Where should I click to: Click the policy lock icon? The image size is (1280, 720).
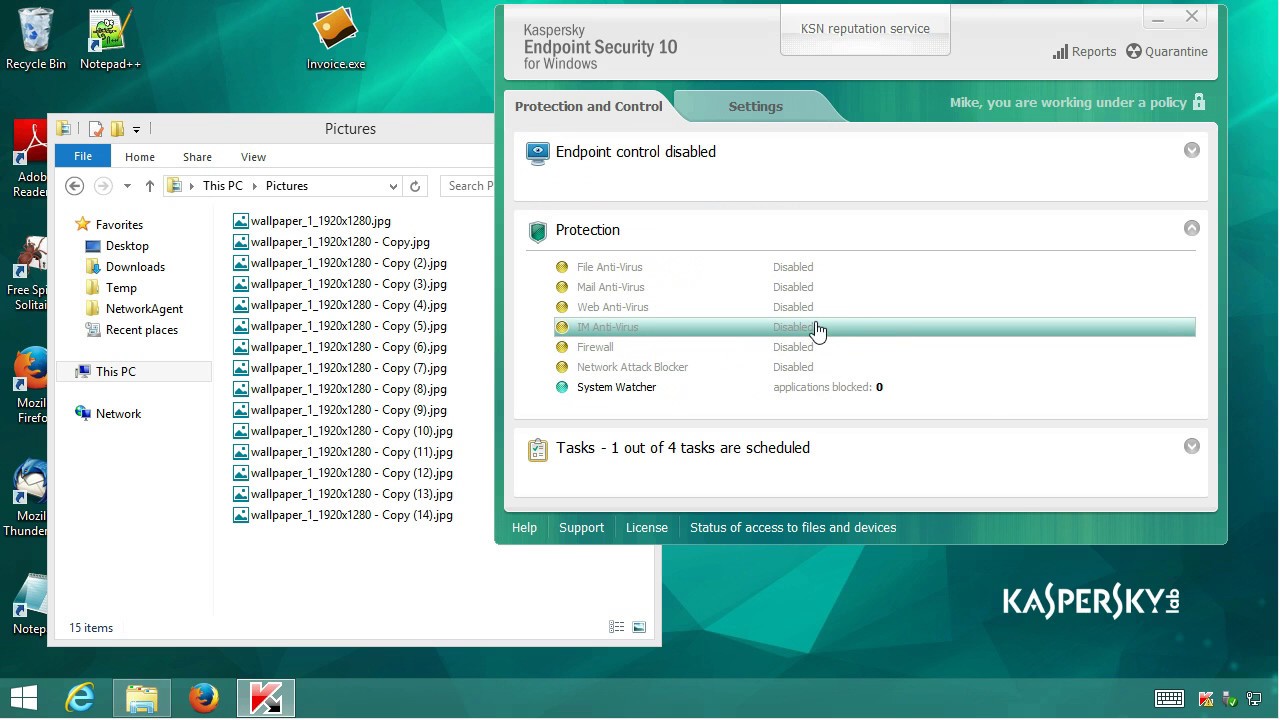1199,102
